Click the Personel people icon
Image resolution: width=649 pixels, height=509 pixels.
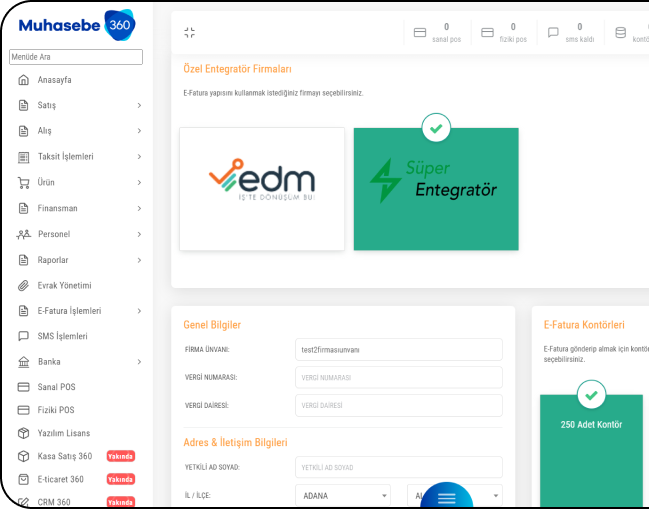(x=24, y=234)
